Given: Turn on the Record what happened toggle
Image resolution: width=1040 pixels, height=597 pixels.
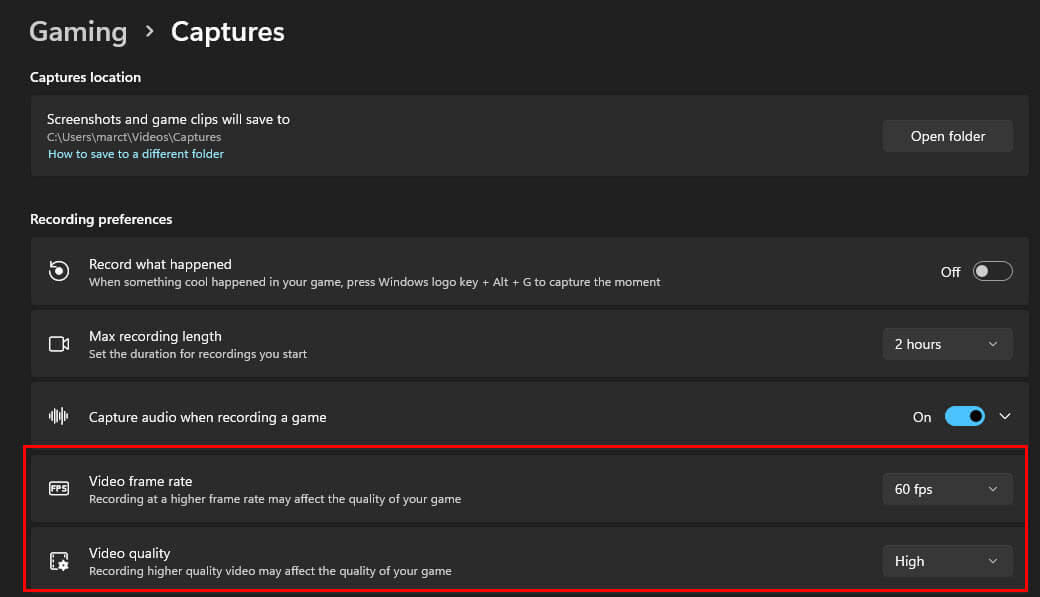Looking at the screenshot, I should coord(992,271).
